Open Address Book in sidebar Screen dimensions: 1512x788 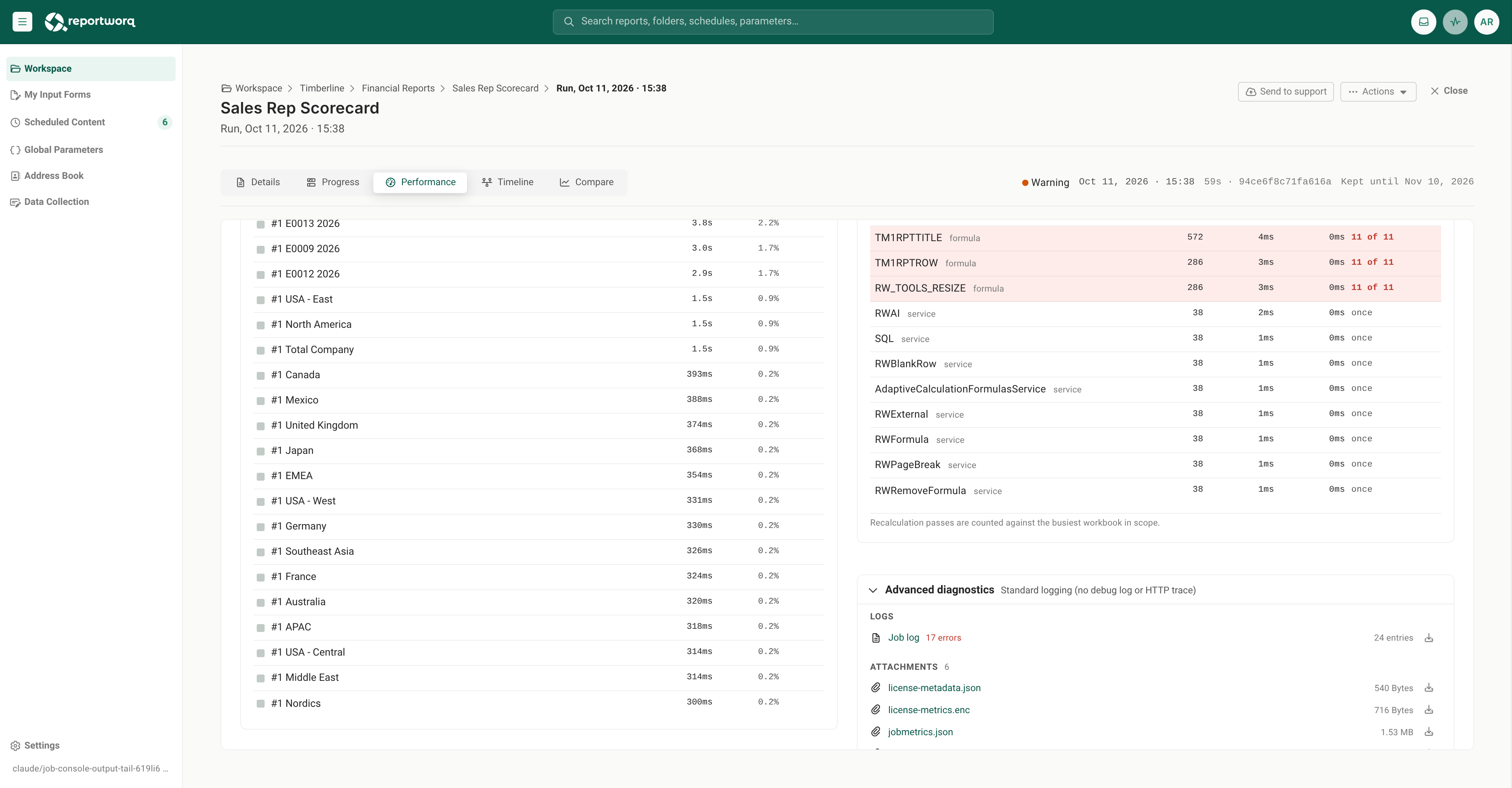tap(91, 176)
